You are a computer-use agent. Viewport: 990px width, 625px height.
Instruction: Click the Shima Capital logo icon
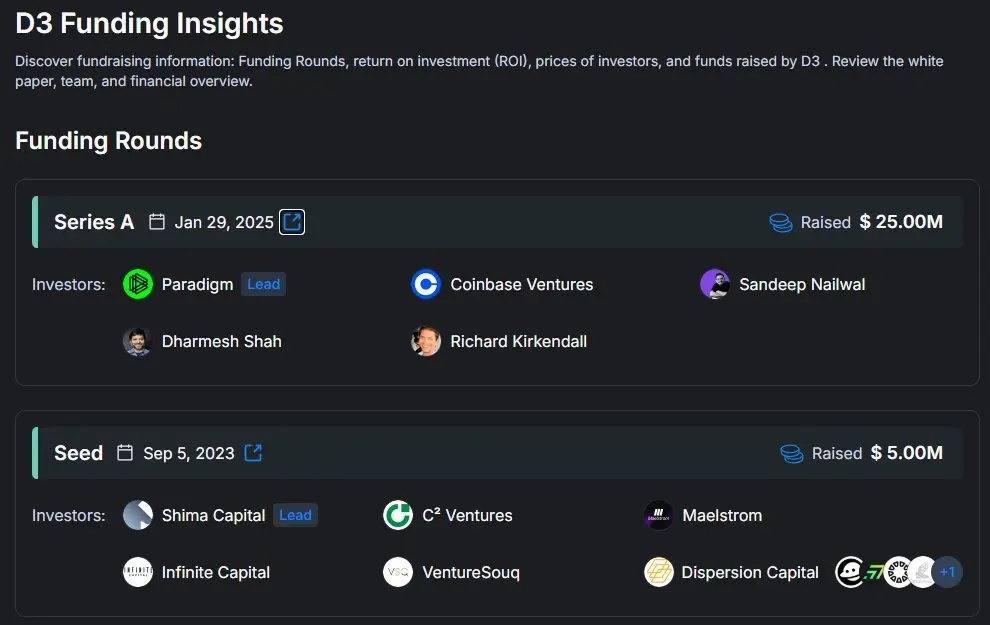point(138,515)
